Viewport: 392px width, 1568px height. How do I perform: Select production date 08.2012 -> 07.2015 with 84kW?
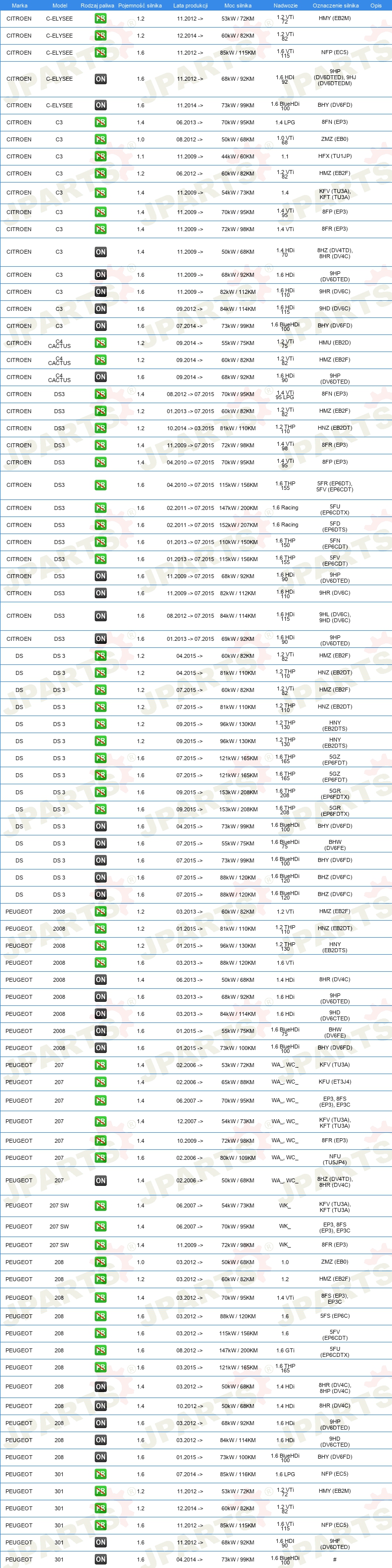click(x=190, y=616)
